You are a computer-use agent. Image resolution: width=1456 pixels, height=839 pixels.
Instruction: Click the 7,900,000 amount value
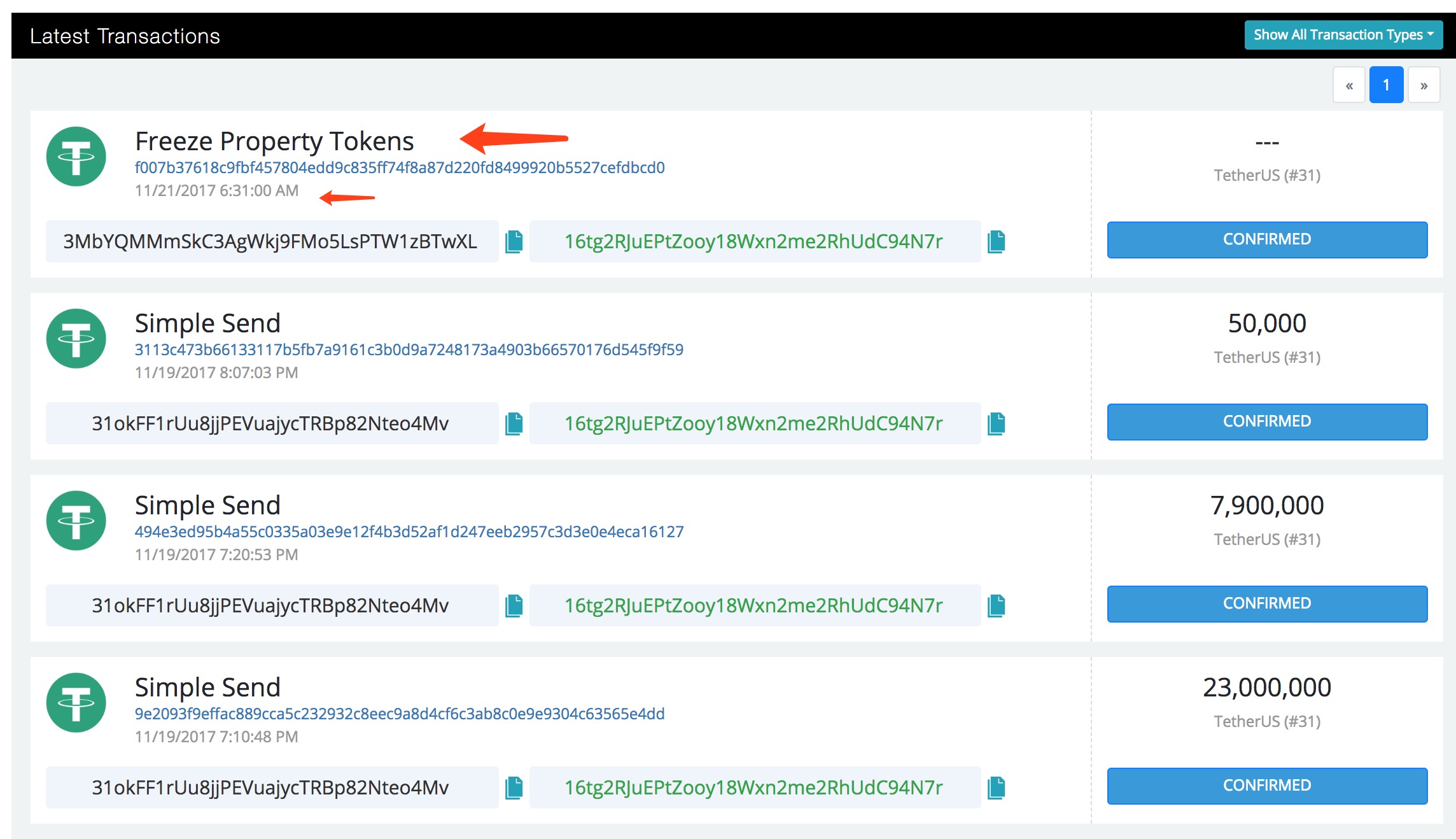click(x=1267, y=505)
